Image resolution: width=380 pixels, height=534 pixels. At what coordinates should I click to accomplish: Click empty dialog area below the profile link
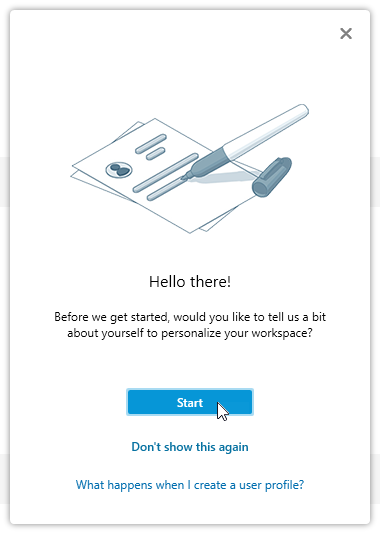[x=190, y=509]
